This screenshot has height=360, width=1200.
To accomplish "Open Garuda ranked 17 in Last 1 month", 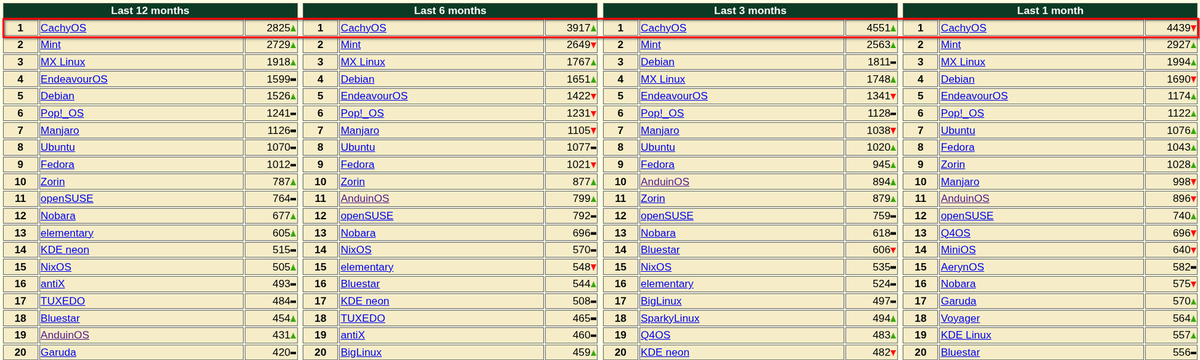I will 958,300.
